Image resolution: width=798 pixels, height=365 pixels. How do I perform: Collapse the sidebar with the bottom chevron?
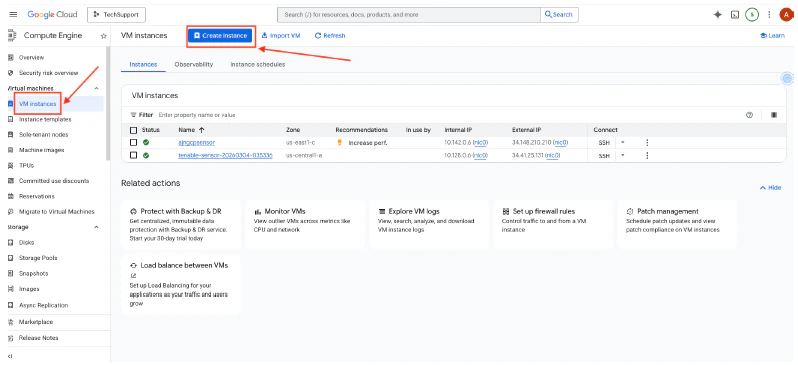pyautogui.click(x=11, y=357)
